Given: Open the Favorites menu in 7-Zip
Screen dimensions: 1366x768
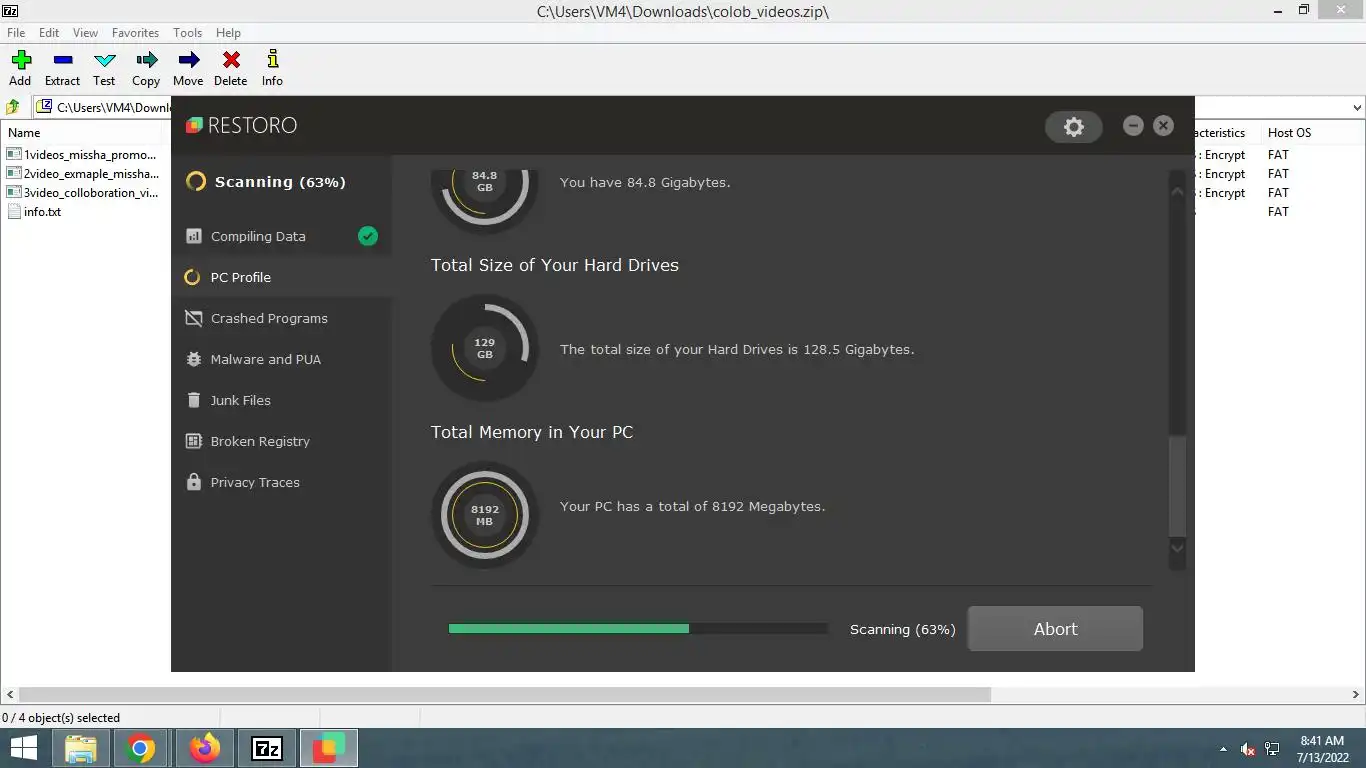Looking at the screenshot, I should (135, 33).
